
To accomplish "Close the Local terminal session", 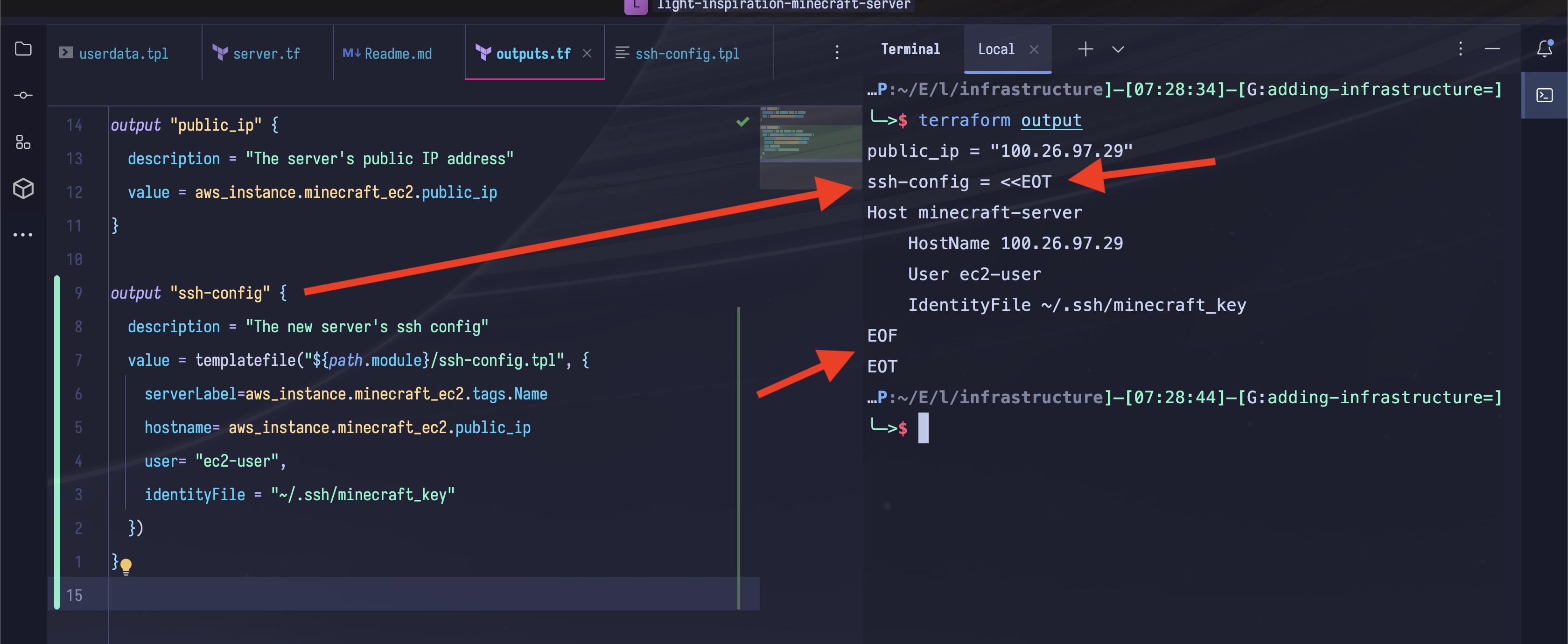I will pyautogui.click(x=1034, y=49).
